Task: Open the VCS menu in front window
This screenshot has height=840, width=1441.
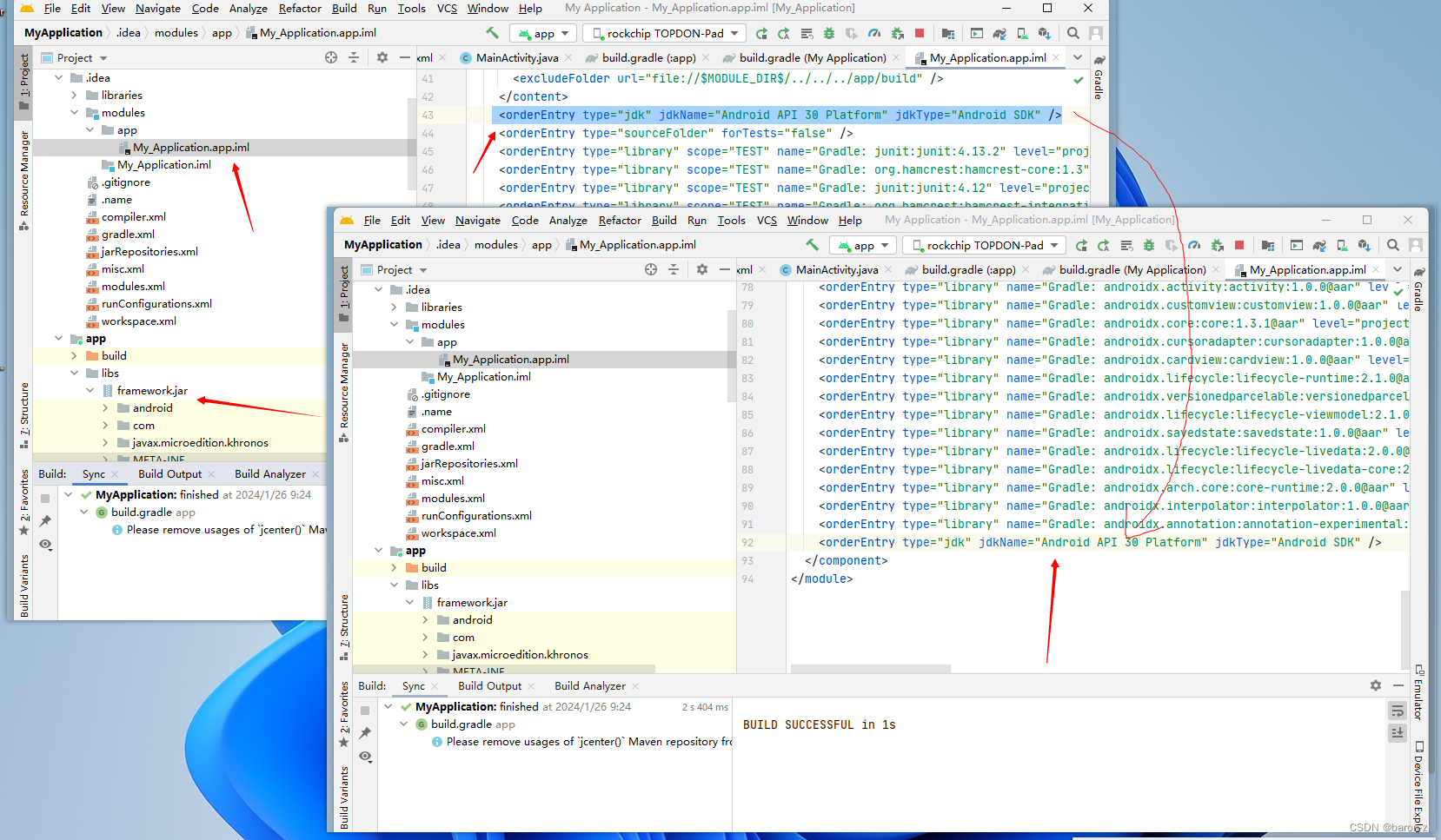Action: [x=767, y=221]
